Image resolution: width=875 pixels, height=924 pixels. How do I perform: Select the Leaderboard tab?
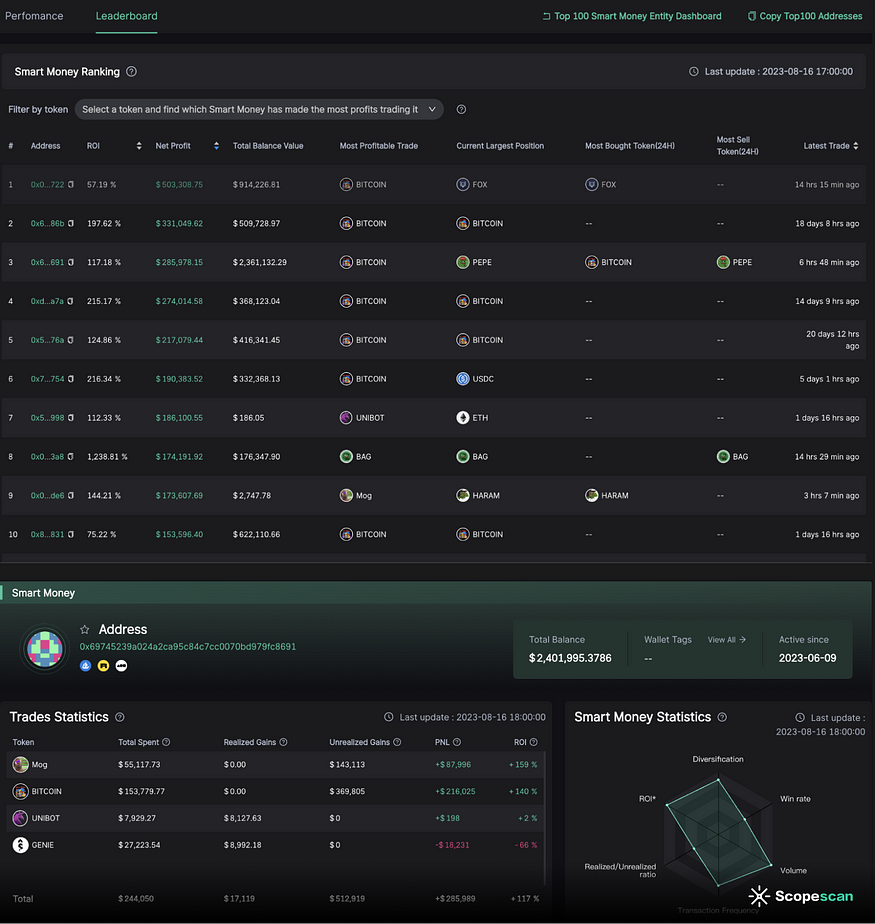pos(126,16)
